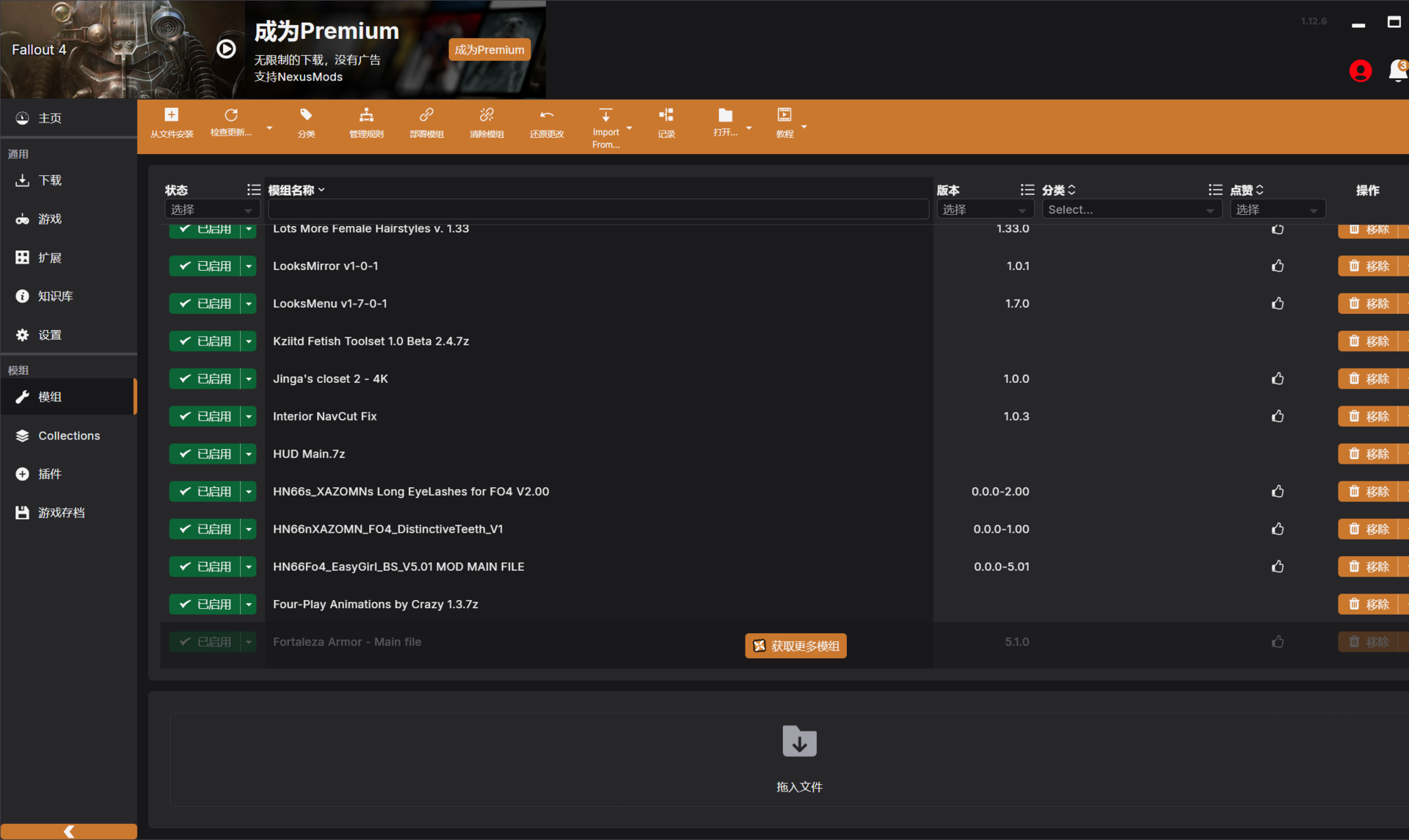This screenshot has width=1409, height=840.
Task: Open the Version filter dropdown
Action: (985, 210)
